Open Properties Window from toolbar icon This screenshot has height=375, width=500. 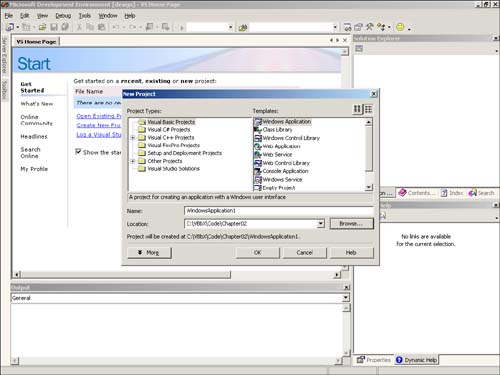click(x=359, y=27)
